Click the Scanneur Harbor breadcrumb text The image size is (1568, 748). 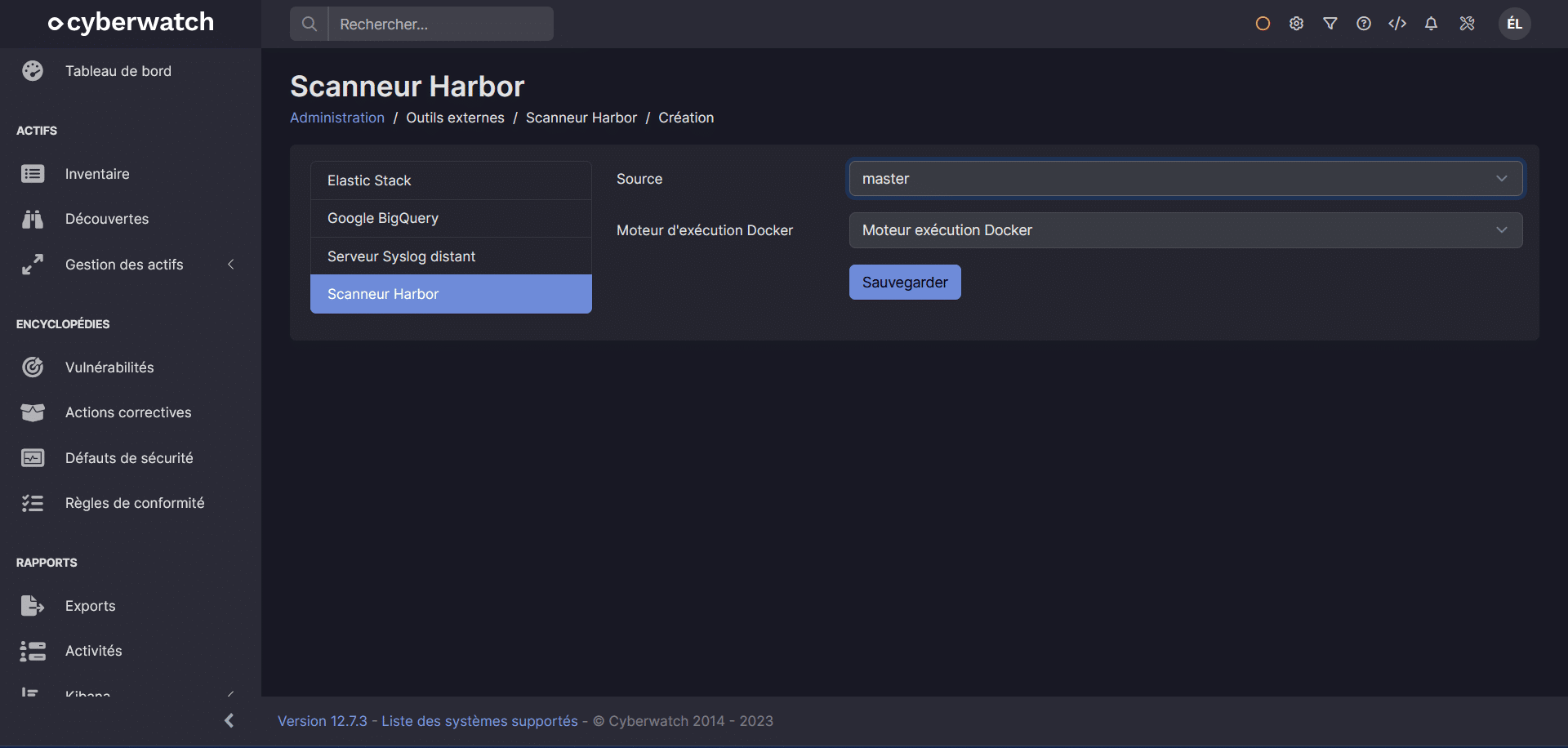(581, 118)
